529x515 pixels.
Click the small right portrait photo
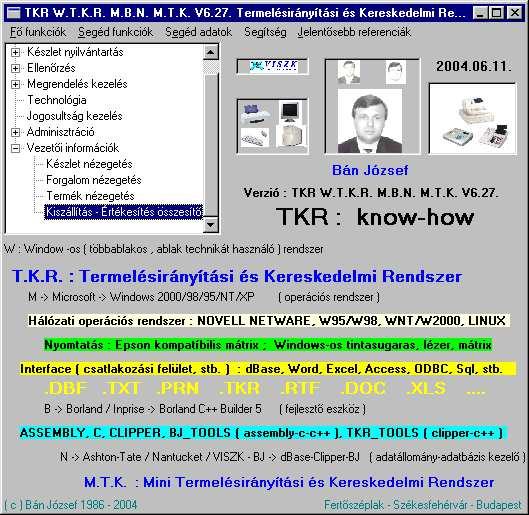[x=395, y=72]
